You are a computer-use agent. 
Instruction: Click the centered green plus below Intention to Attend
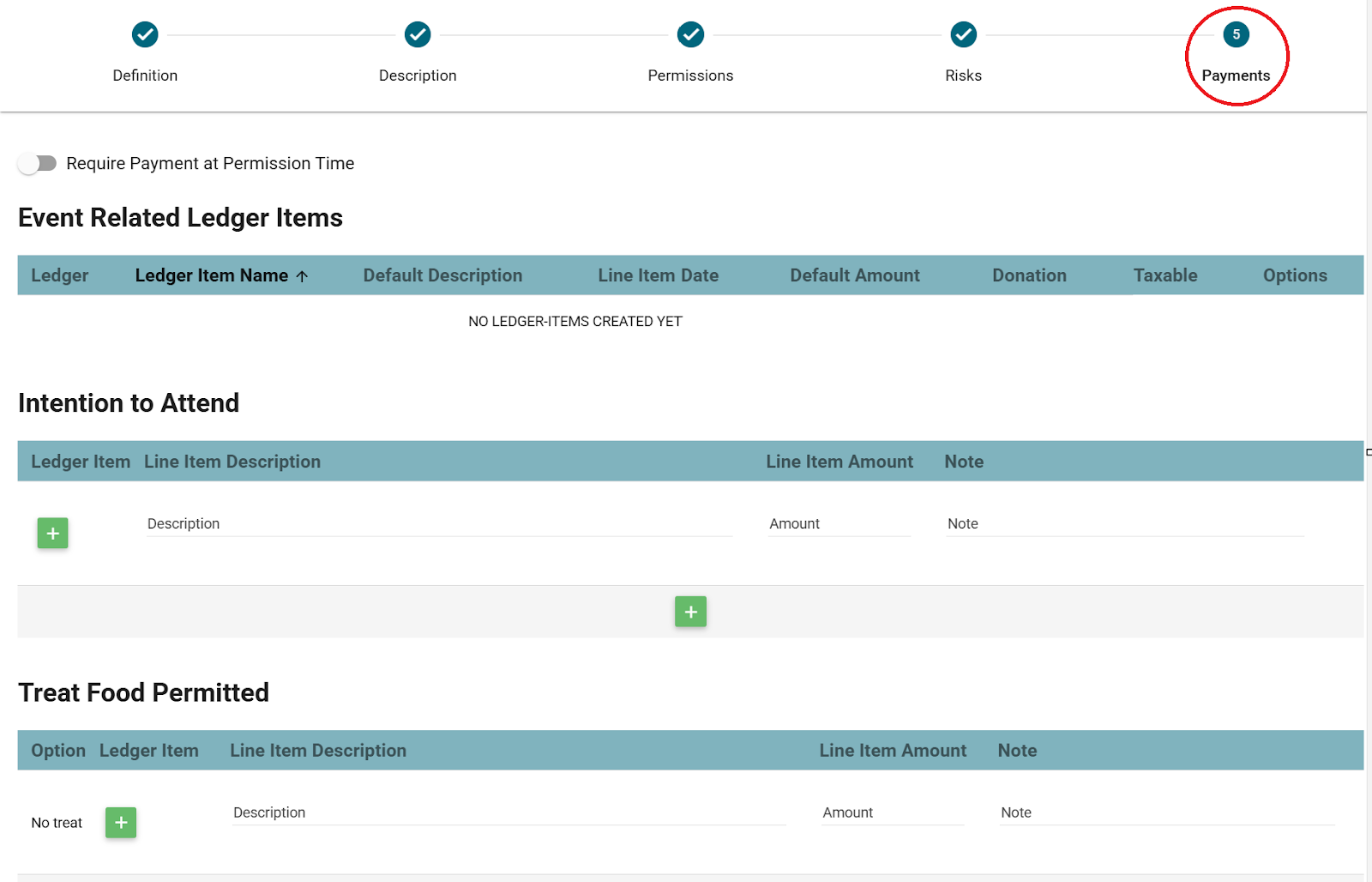point(690,612)
